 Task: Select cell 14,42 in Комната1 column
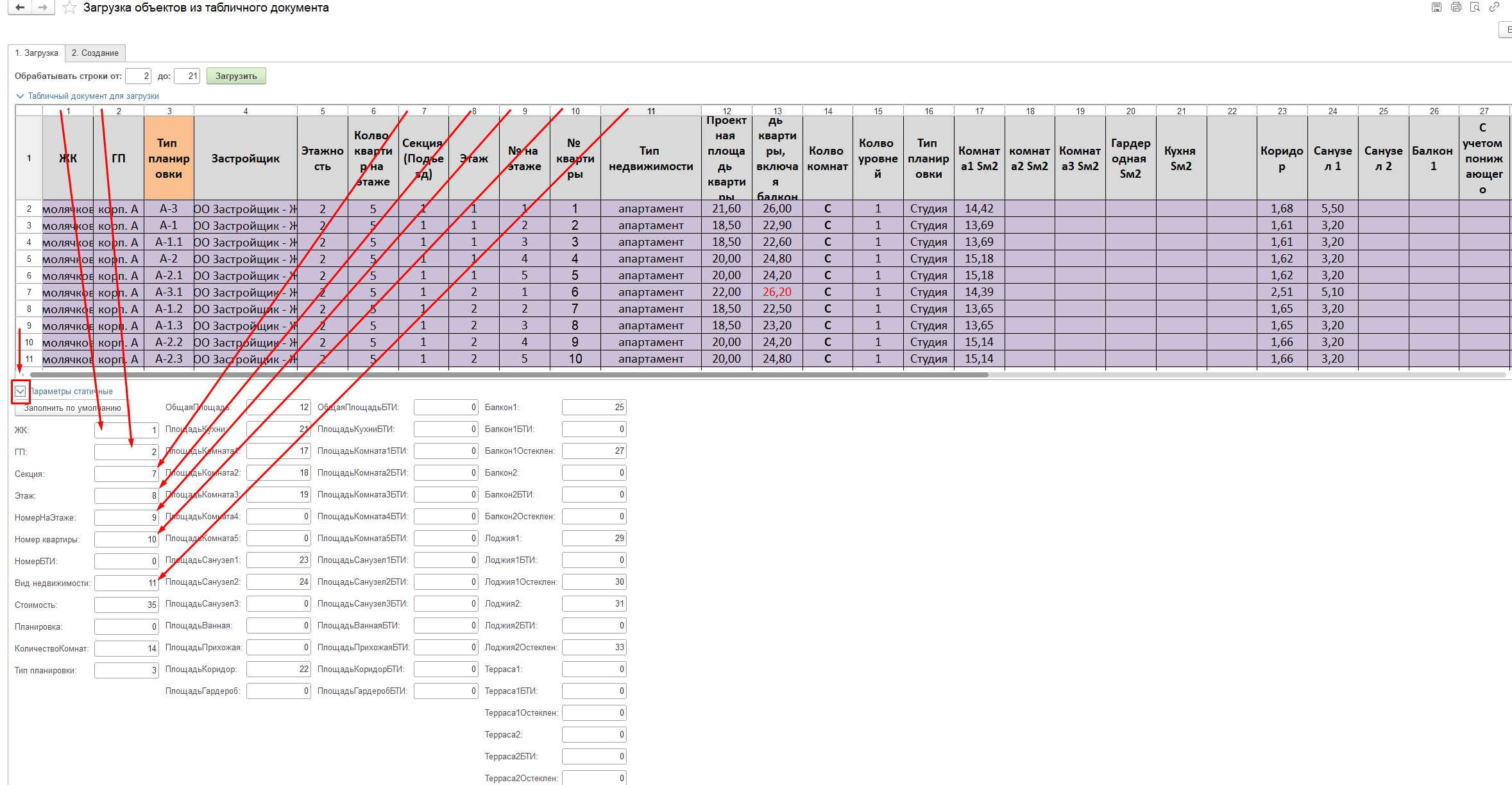point(979,209)
